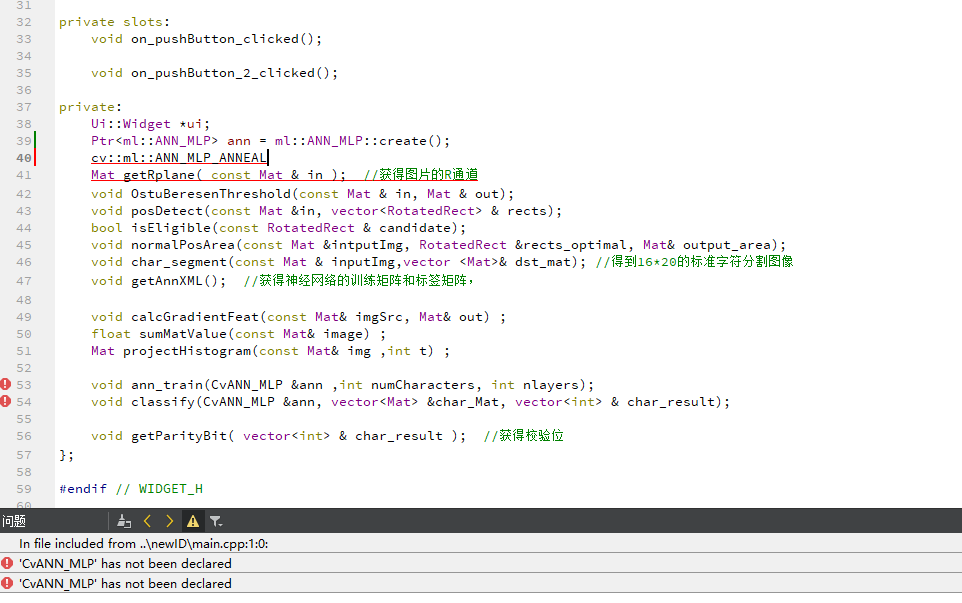Click 'ann_train' function name on line 53
Viewport: 962px width, 603px height.
pos(167,385)
